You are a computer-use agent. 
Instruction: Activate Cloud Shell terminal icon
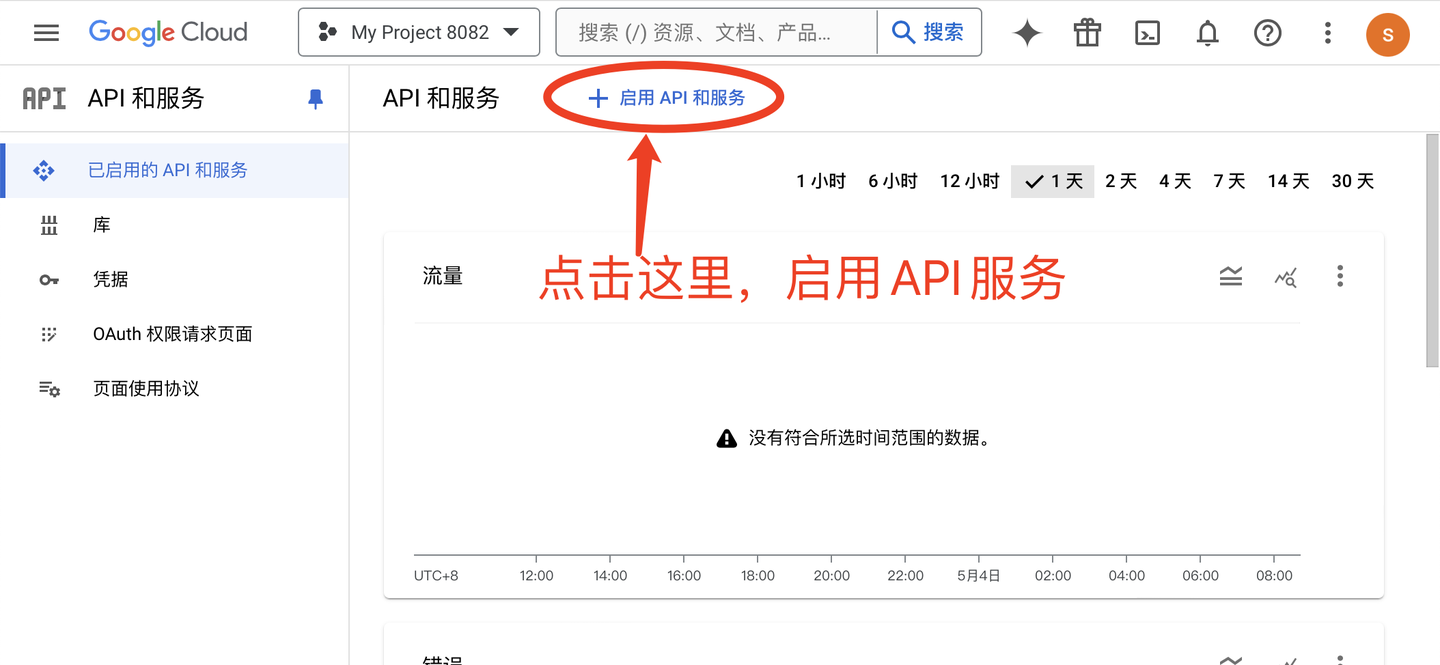(1147, 33)
